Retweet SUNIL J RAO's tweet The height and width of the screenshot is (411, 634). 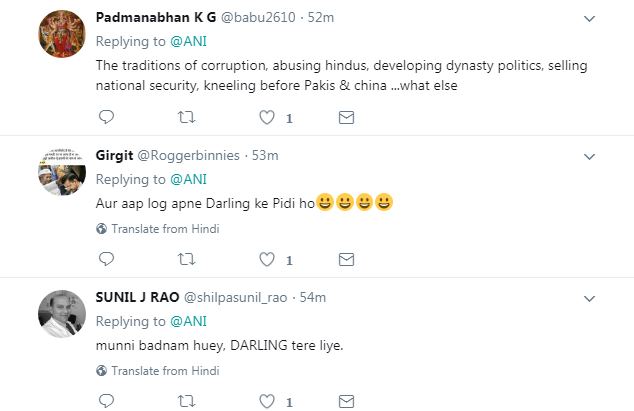[185, 401]
